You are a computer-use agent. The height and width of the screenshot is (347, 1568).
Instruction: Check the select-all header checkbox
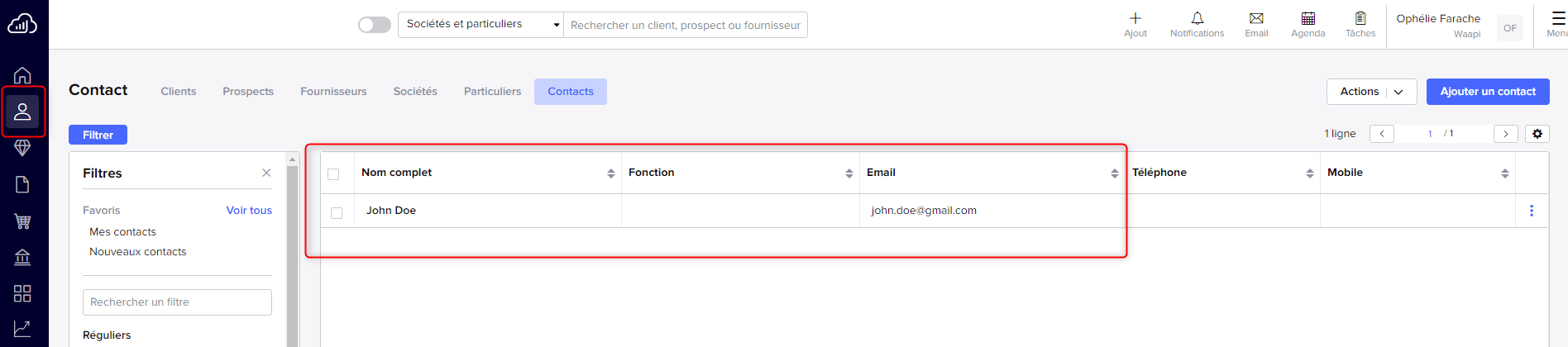point(333,174)
